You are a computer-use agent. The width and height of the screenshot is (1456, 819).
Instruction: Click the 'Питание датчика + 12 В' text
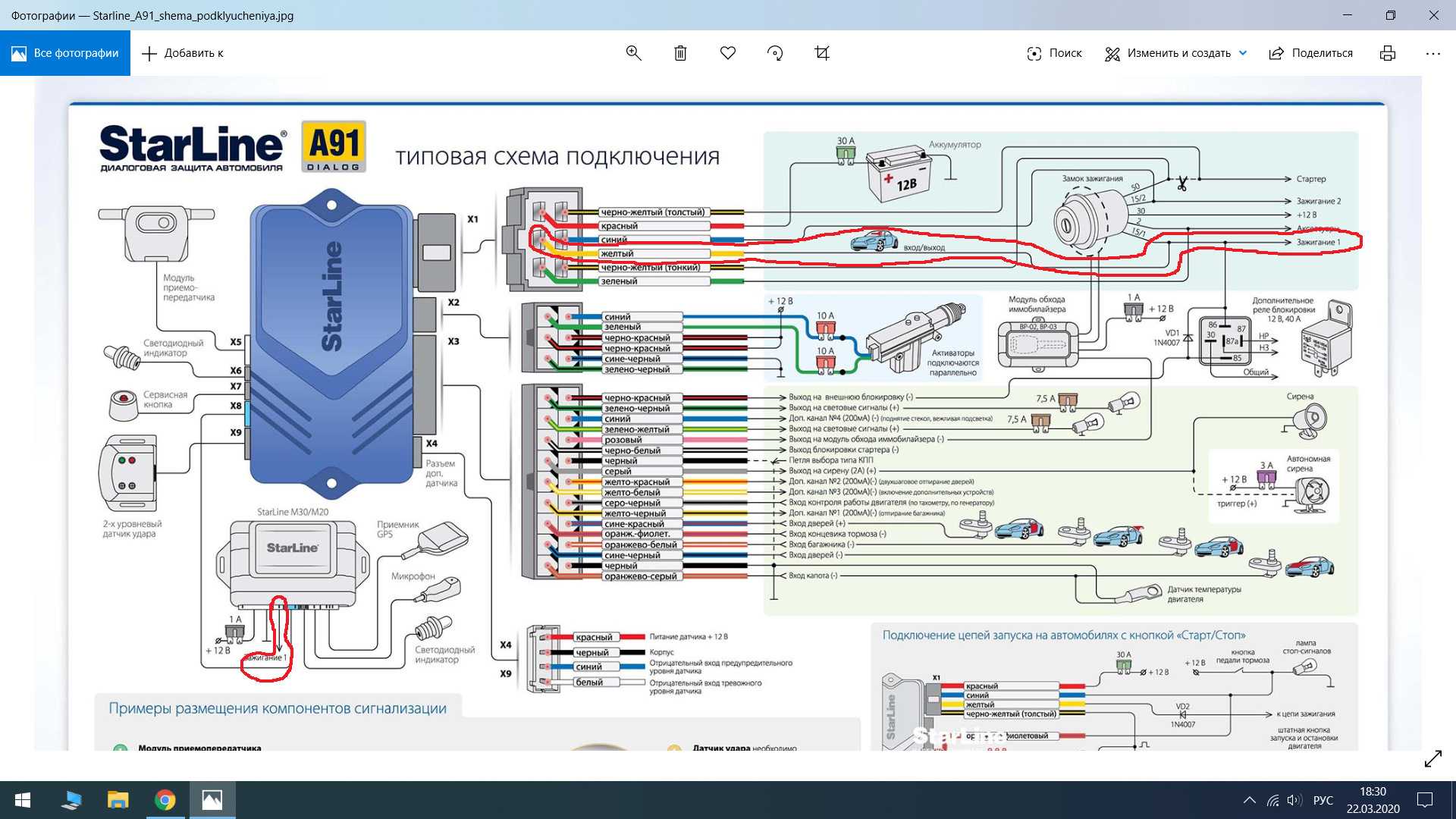click(x=689, y=637)
